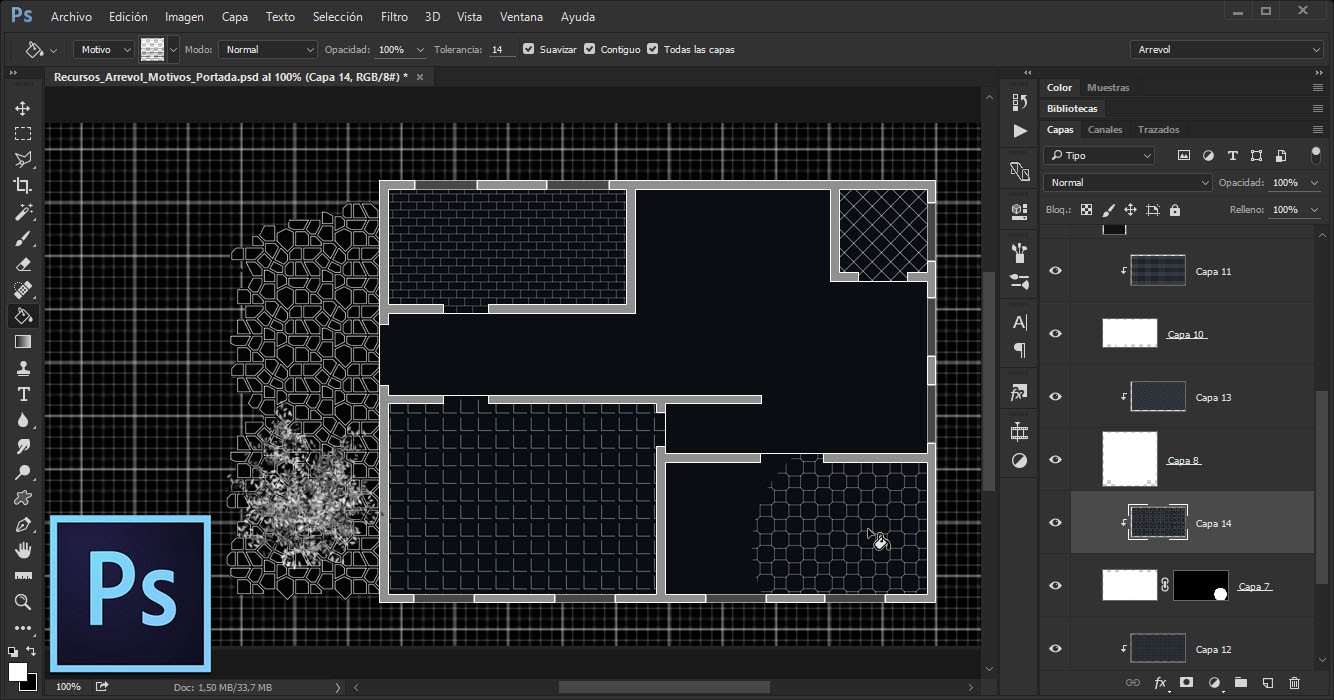Open the Arrevol workspace dropdown
Image resolution: width=1334 pixels, height=700 pixels.
tap(1228, 49)
